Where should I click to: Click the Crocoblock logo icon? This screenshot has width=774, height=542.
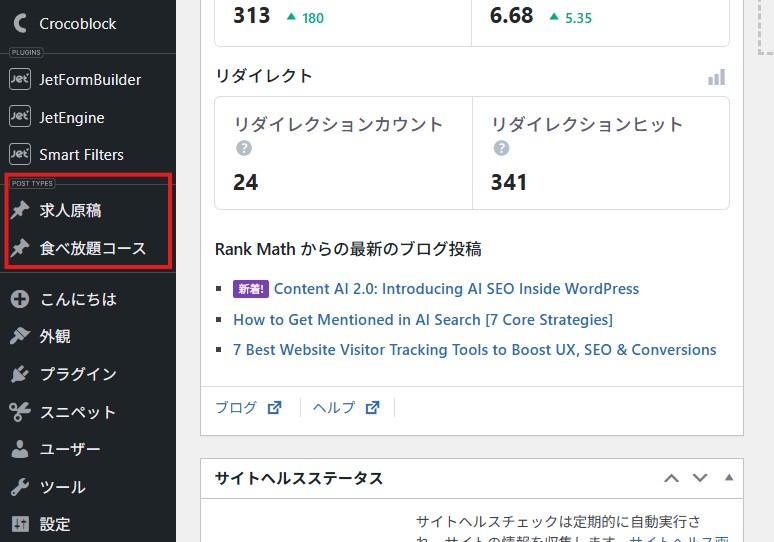coord(20,23)
